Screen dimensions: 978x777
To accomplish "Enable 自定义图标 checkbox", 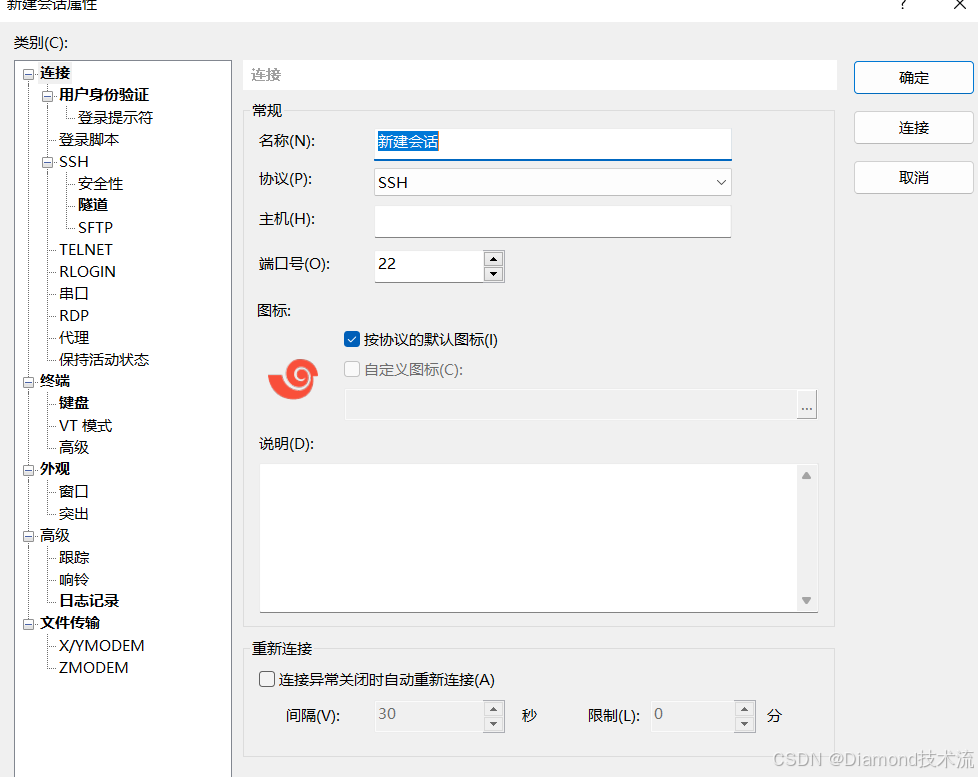I will coord(352,369).
